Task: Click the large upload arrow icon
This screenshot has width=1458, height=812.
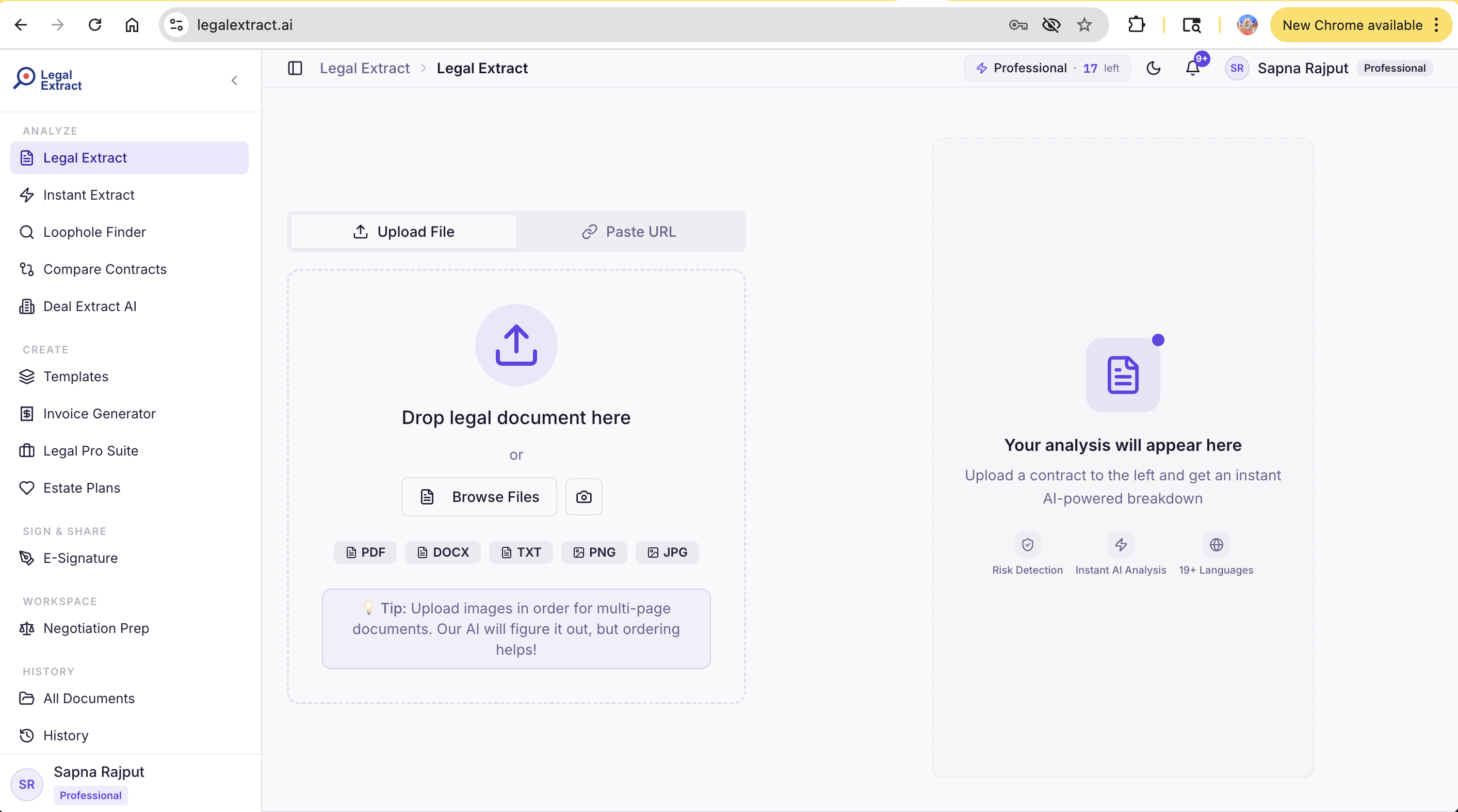Action: (516, 345)
